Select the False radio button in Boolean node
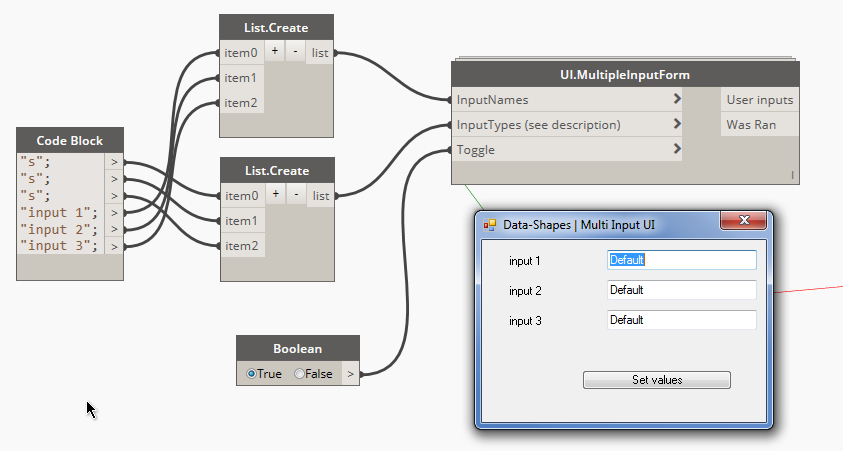Screen dimensions: 843x451 [x=299, y=374]
